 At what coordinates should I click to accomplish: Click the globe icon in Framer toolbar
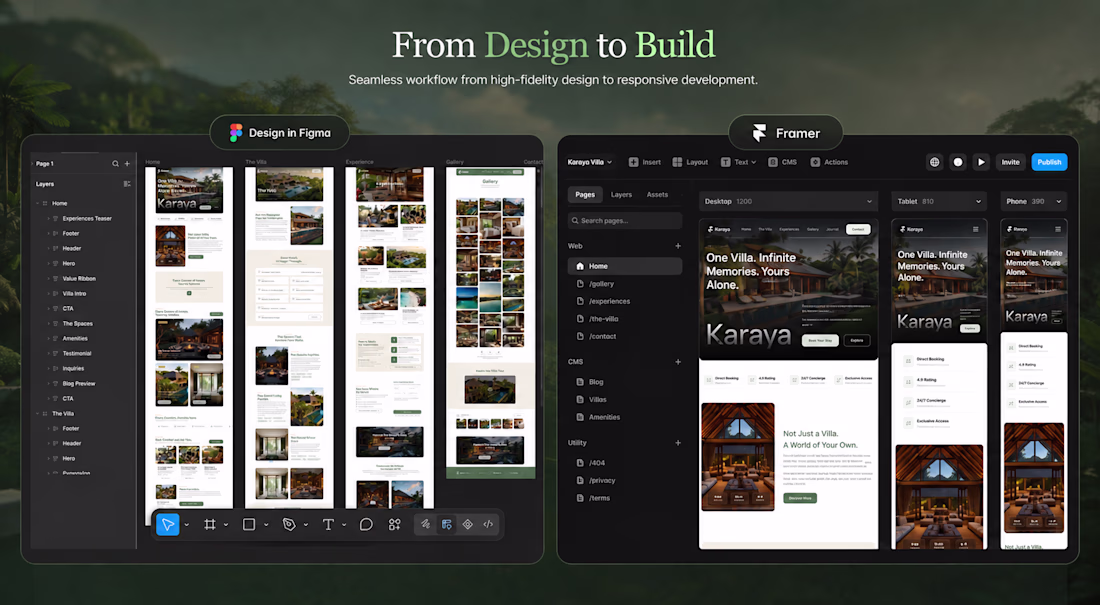pyautogui.click(x=934, y=162)
